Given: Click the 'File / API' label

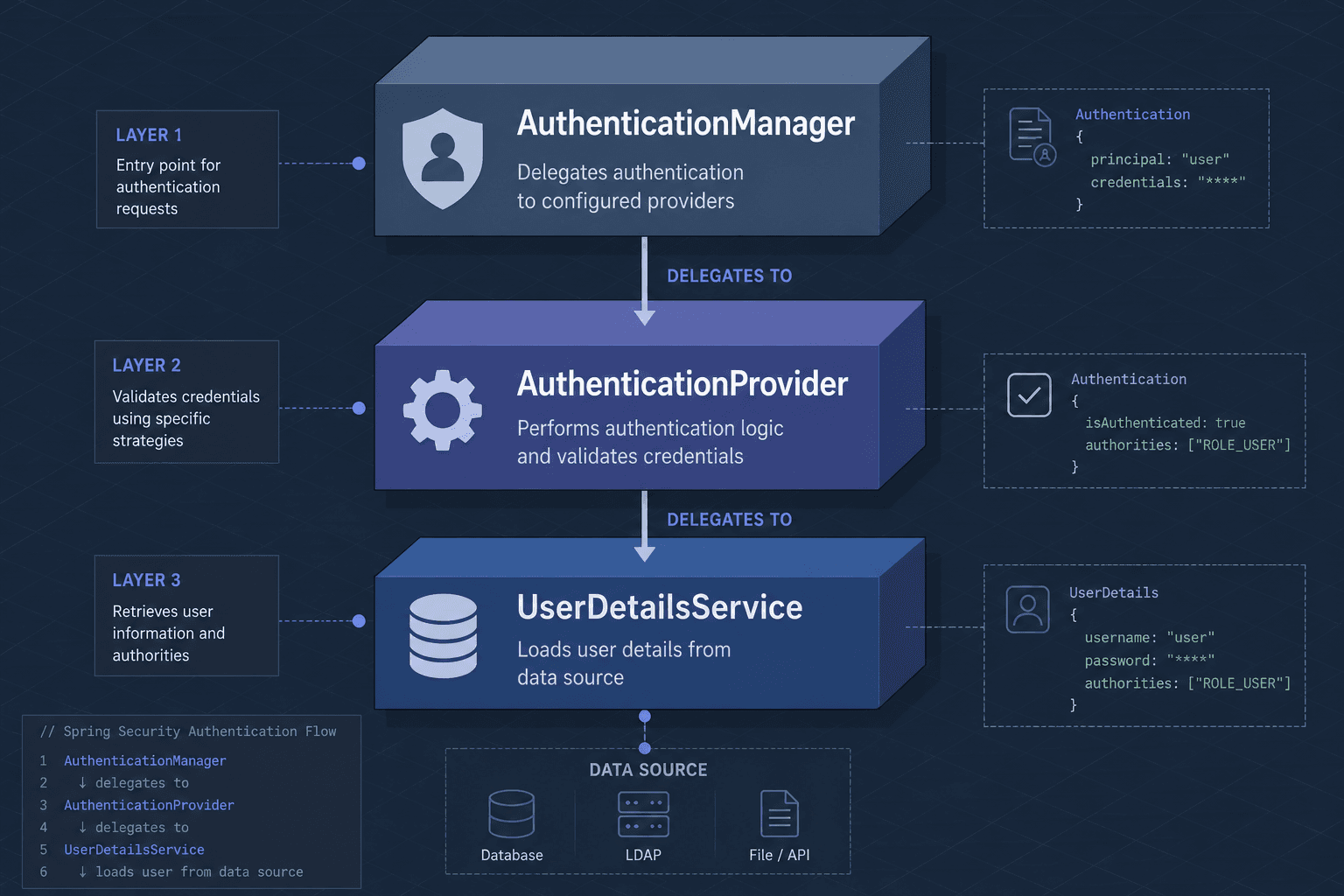Looking at the screenshot, I should (780, 855).
